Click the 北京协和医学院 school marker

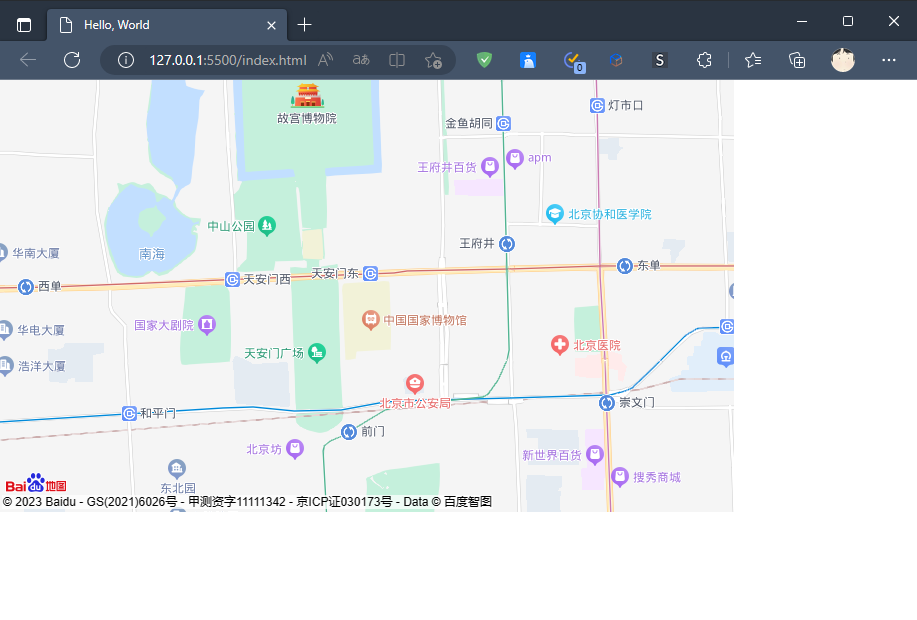pyautogui.click(x=554, y=214)
